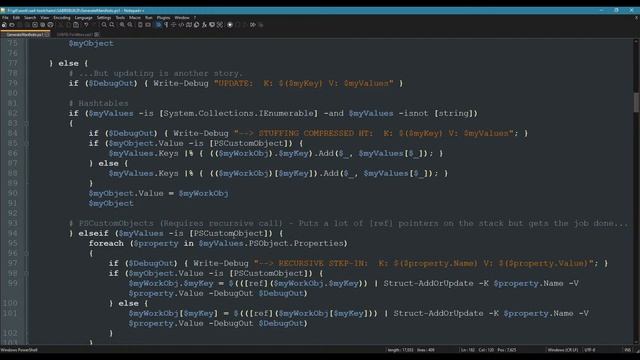Click the 'foreach ($property in' code line
The height and width of the screenshot is (360, 640).
pyautogui.click(x=218, y=243)
